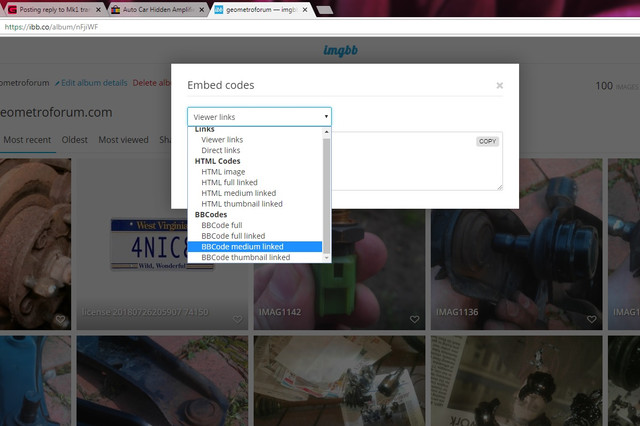Open the papers and documents thumbnail
This screenshot has height=426, width=640.
point(339,381)
